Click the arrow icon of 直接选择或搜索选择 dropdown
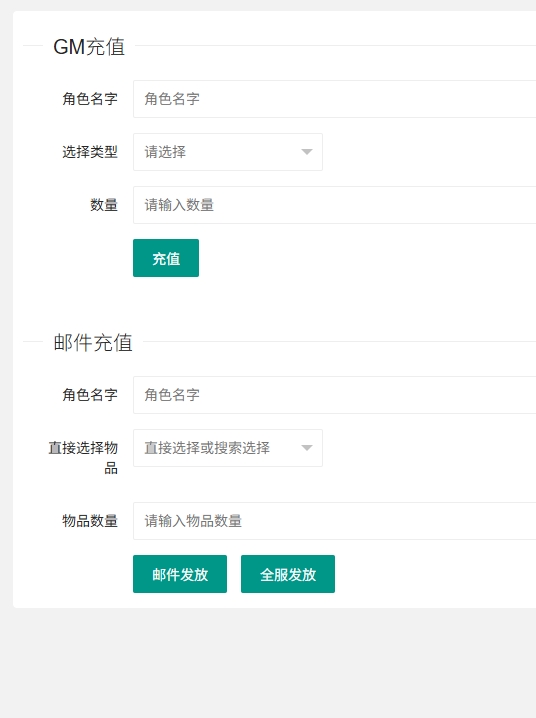The height and width of the screenshot is (718, 536). click(x=307, y=448)
